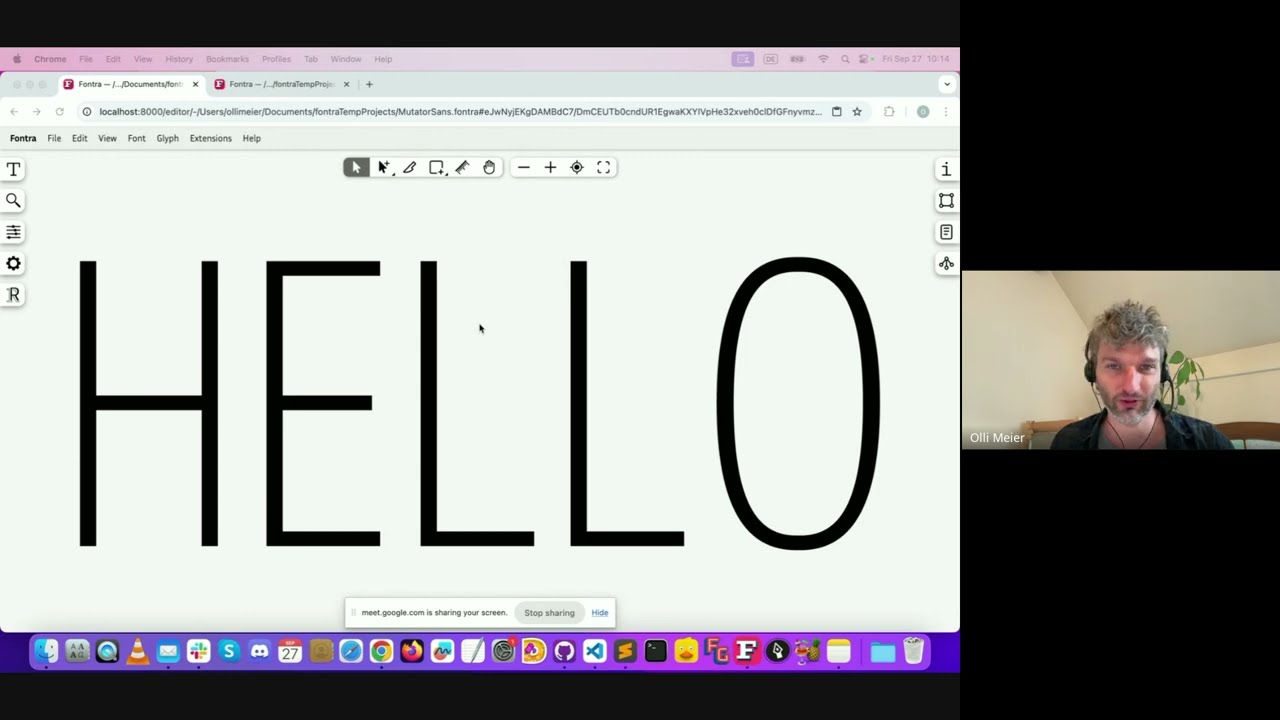Select the Hand pan tool
Viewport: 1280px width, 720px height.
(x=489, y=168)
